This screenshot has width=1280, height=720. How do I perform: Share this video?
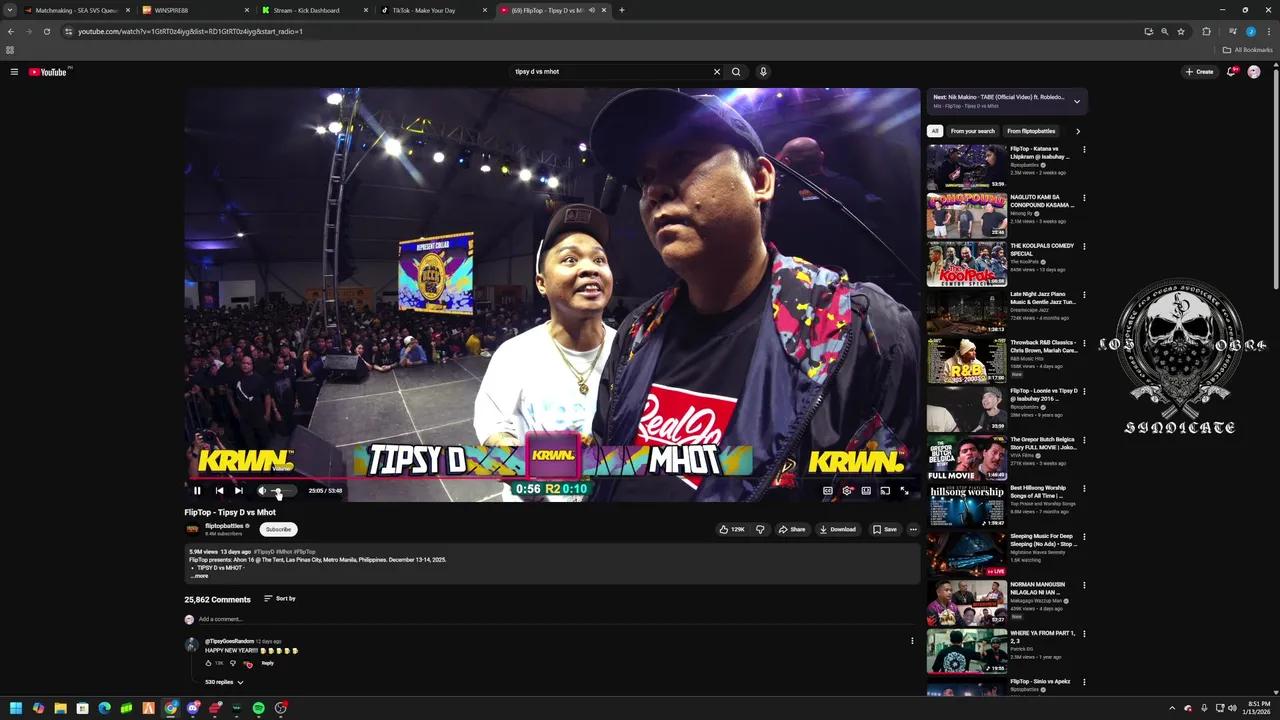pyautogui.click(x=792, y=529)
